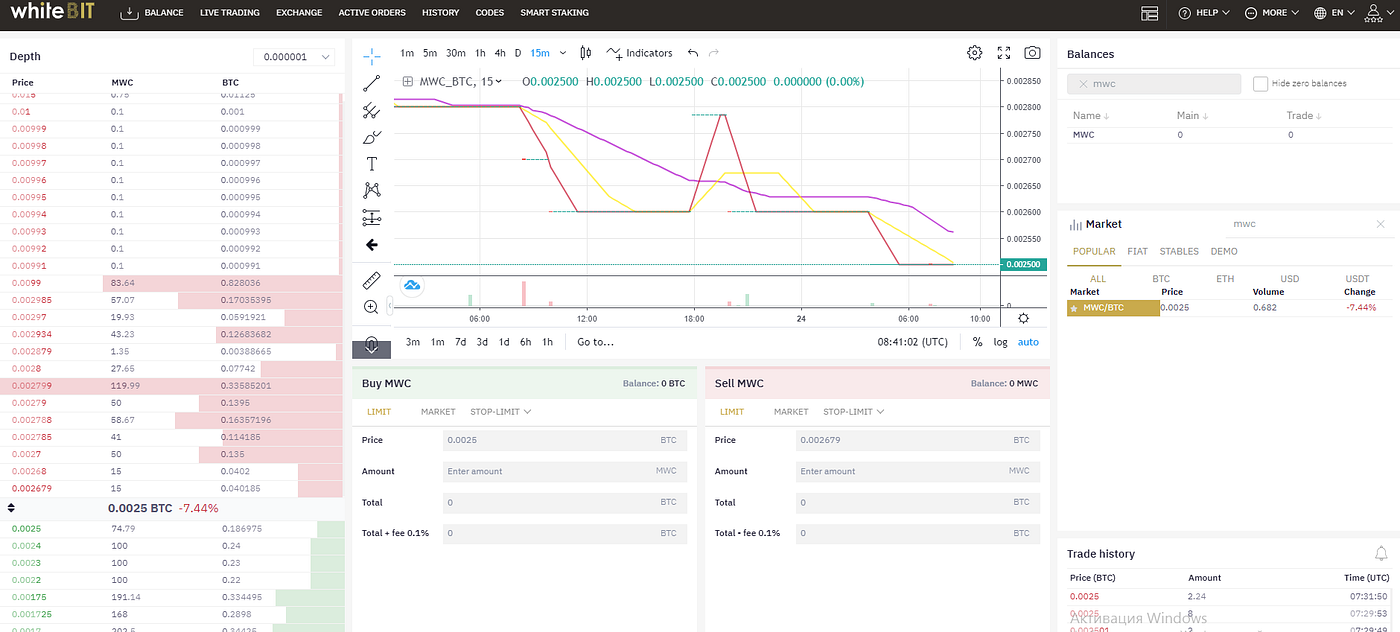The image size is (1400, 632).
Task: Open chart settings gear
Action: click(x=974, y=53)
